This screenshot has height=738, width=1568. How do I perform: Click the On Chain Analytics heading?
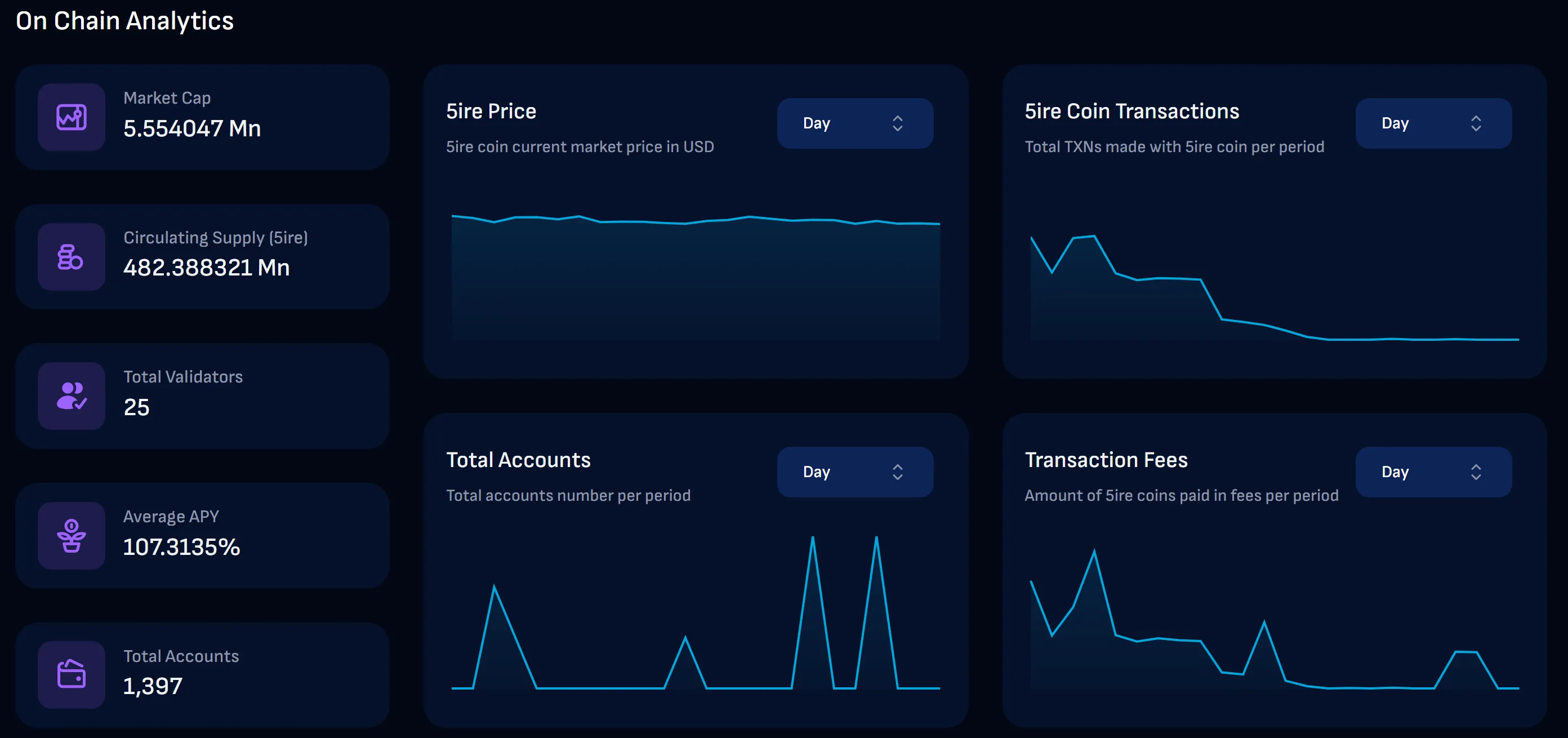pyautogui.click(x=125, y=21)
